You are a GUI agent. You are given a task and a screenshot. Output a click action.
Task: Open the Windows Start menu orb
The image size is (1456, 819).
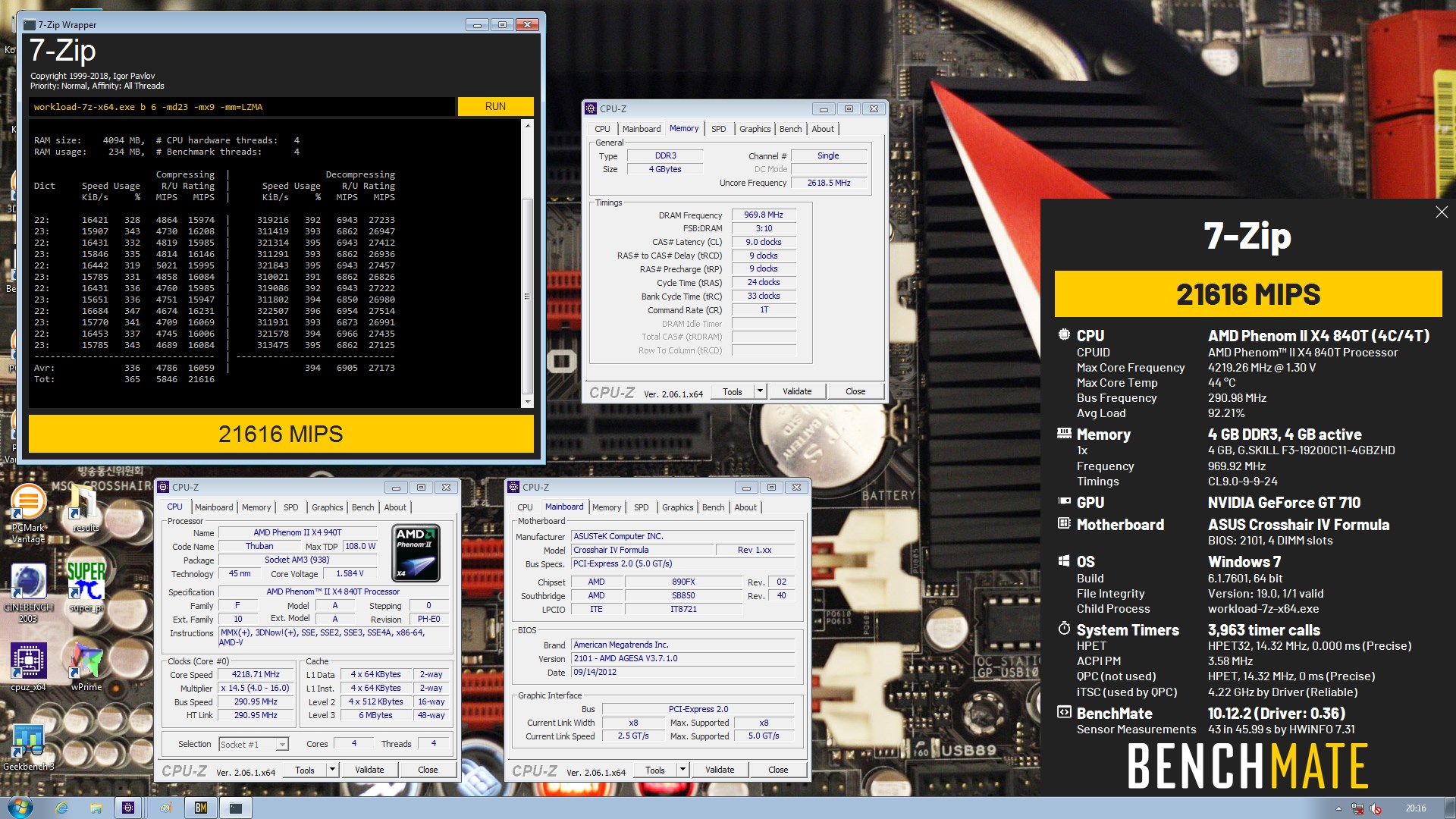(x=20, y=808)
